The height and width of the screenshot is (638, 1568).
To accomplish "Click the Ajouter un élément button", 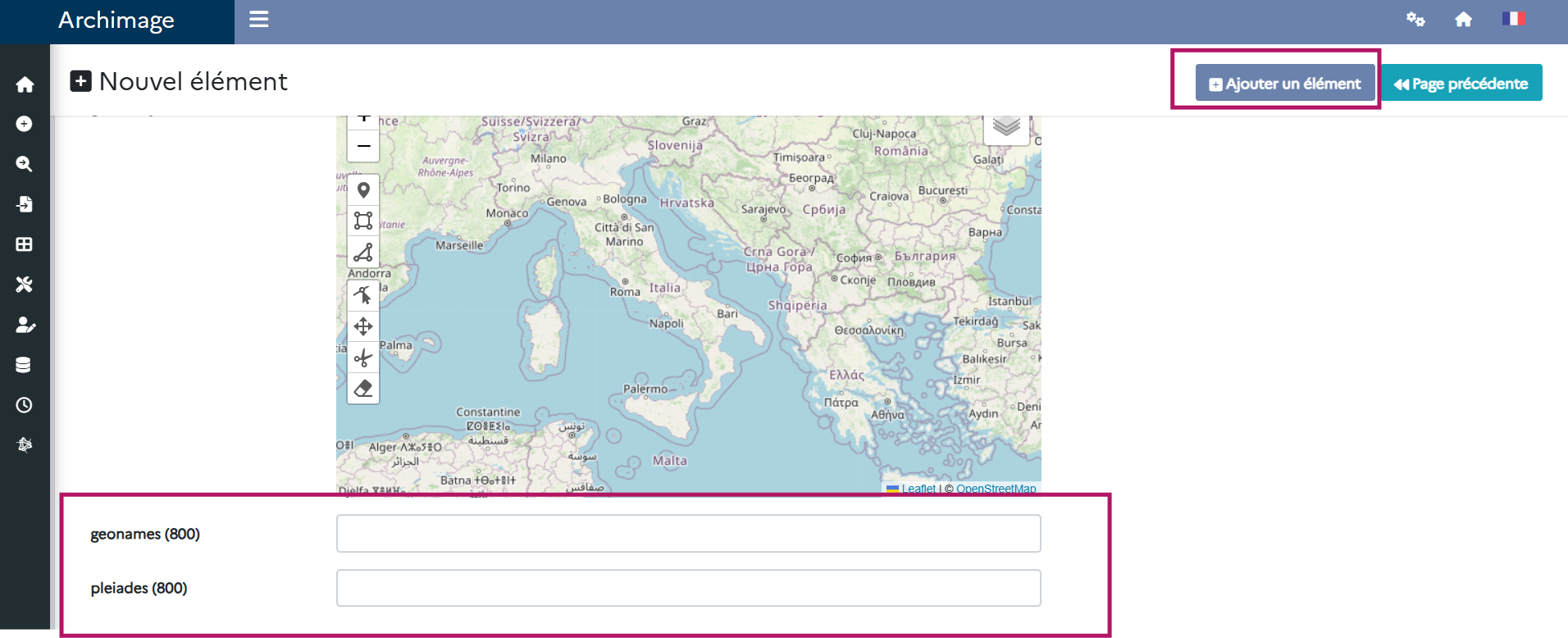I will point(1284,83).
